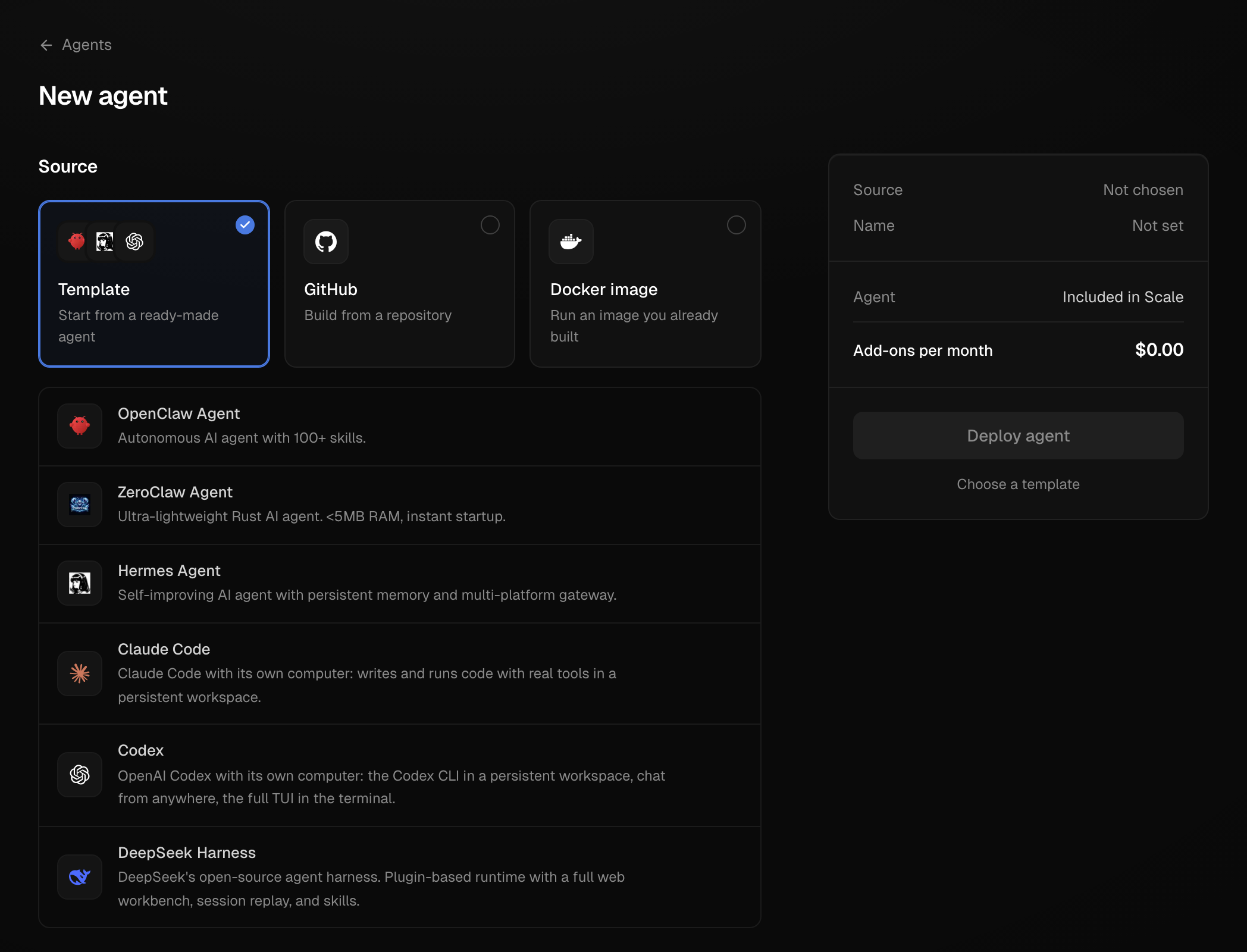1247x952 pixels.
Task: Click 'Add-ons per month' label
Action: [923, 350]
